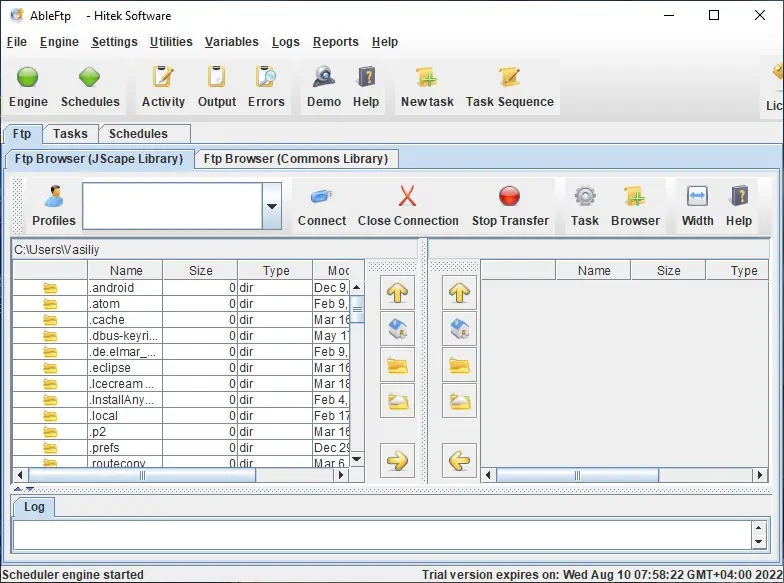
Task: Open the Settings menu
Action: pyautogui.click(x=114, y=42)
